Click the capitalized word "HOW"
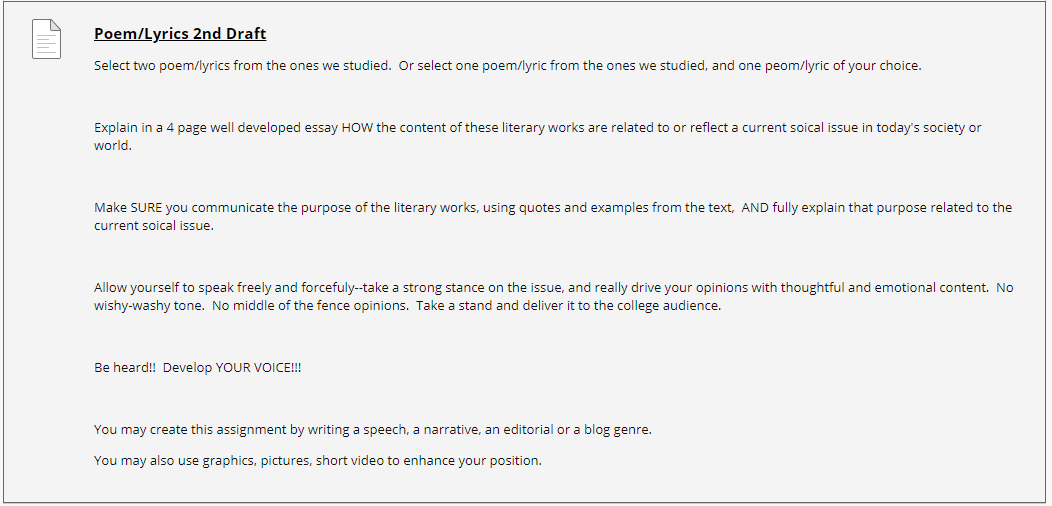 point(358,128)
